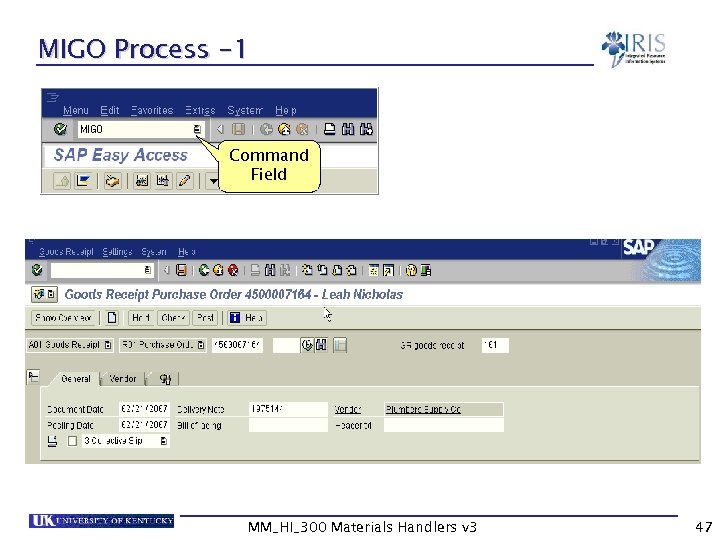The height and width of the screenshot is (540, 720).
Task: Open the System menu in the MIGO window
Action: pyautogui.click(x=154, y=252)
